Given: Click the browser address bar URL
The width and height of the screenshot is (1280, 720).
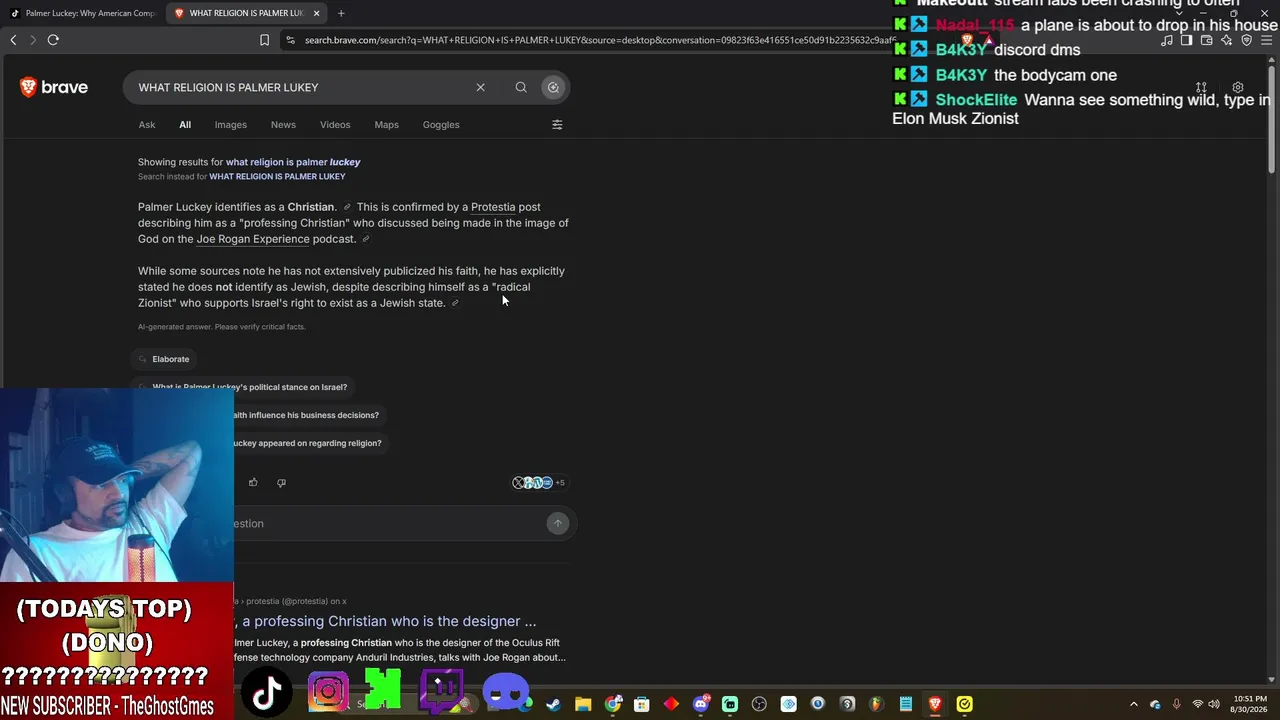Looking at the screenshot, I should point(600,40).
